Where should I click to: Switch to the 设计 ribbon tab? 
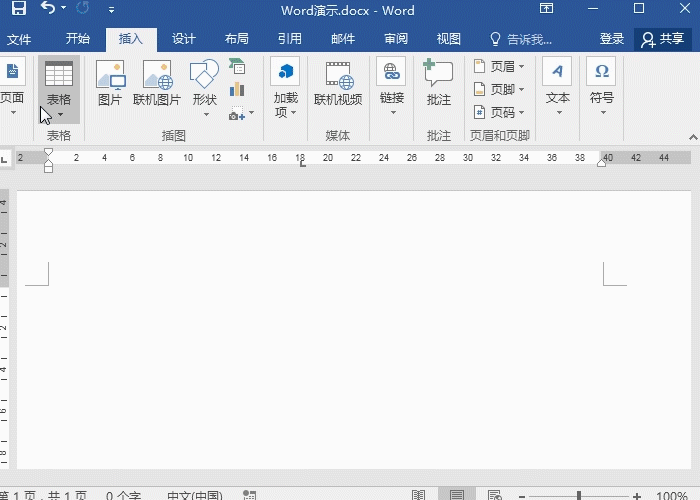(183, 39)
